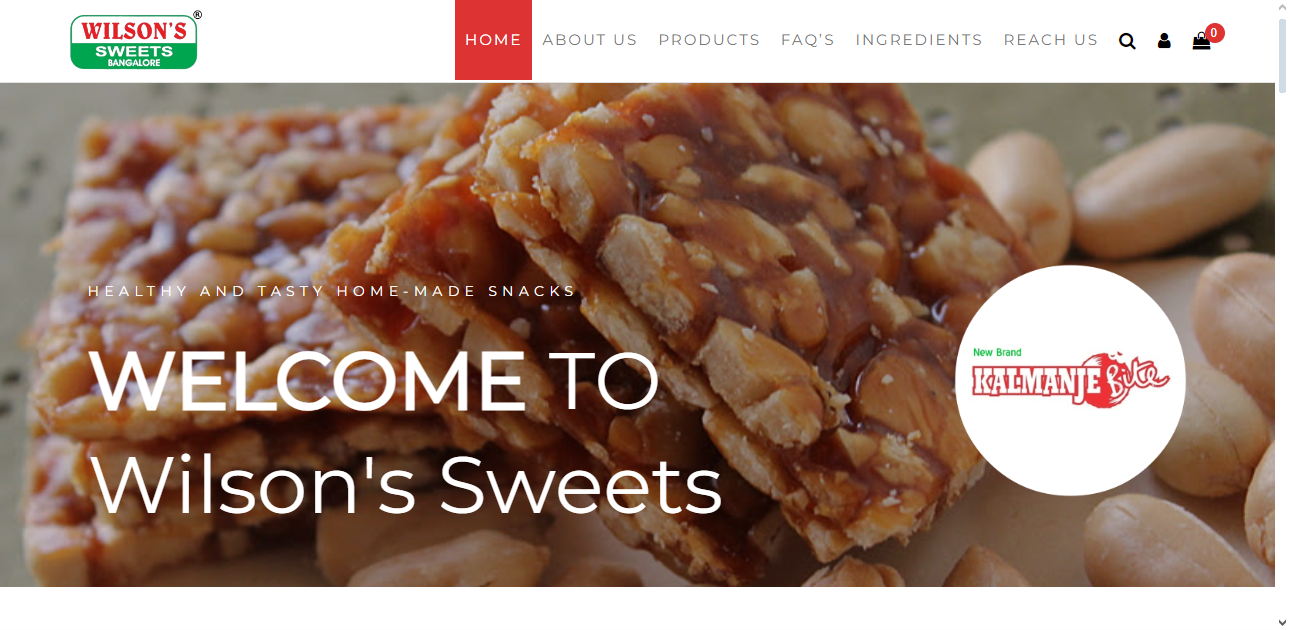Open the ABOUT US page

(x=590, y=40)
